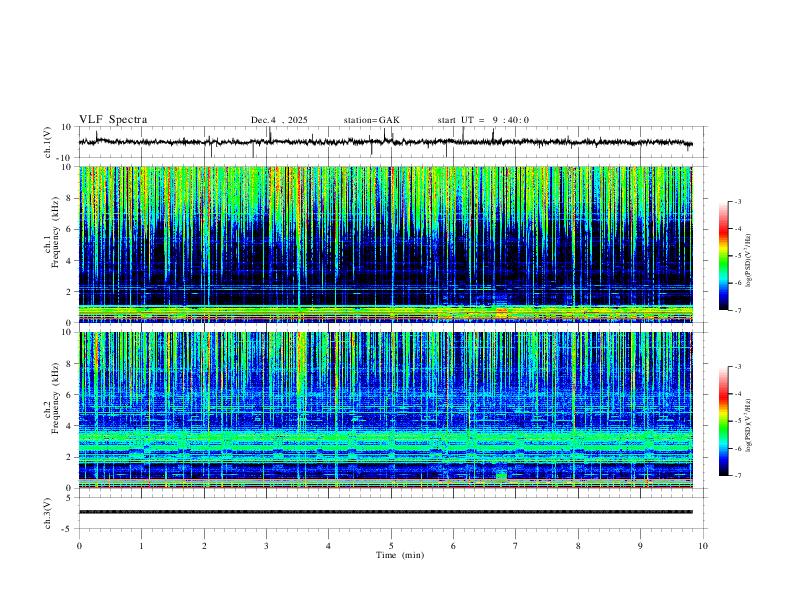Image resolution: width=792 pixels, height=612 pixels.
Task: Click the ch.1 "Frequency (kHz)" axis label
Action: [56, 232]
